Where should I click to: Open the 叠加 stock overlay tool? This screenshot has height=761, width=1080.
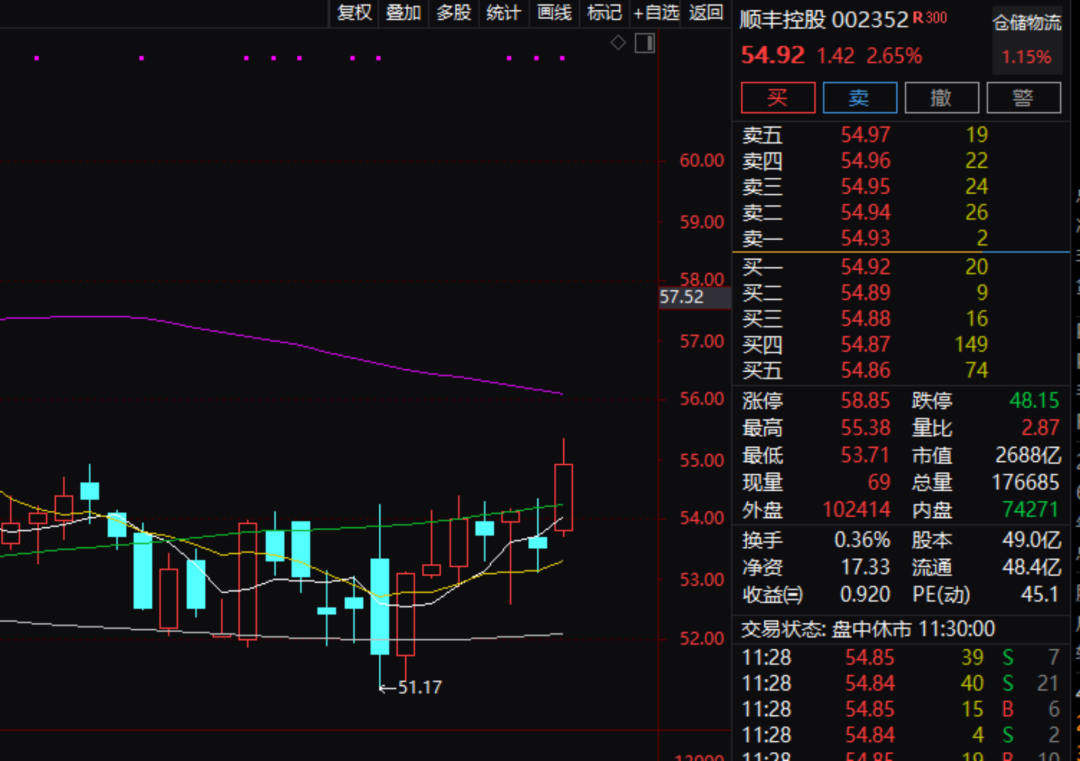click(x=403, y=14)
